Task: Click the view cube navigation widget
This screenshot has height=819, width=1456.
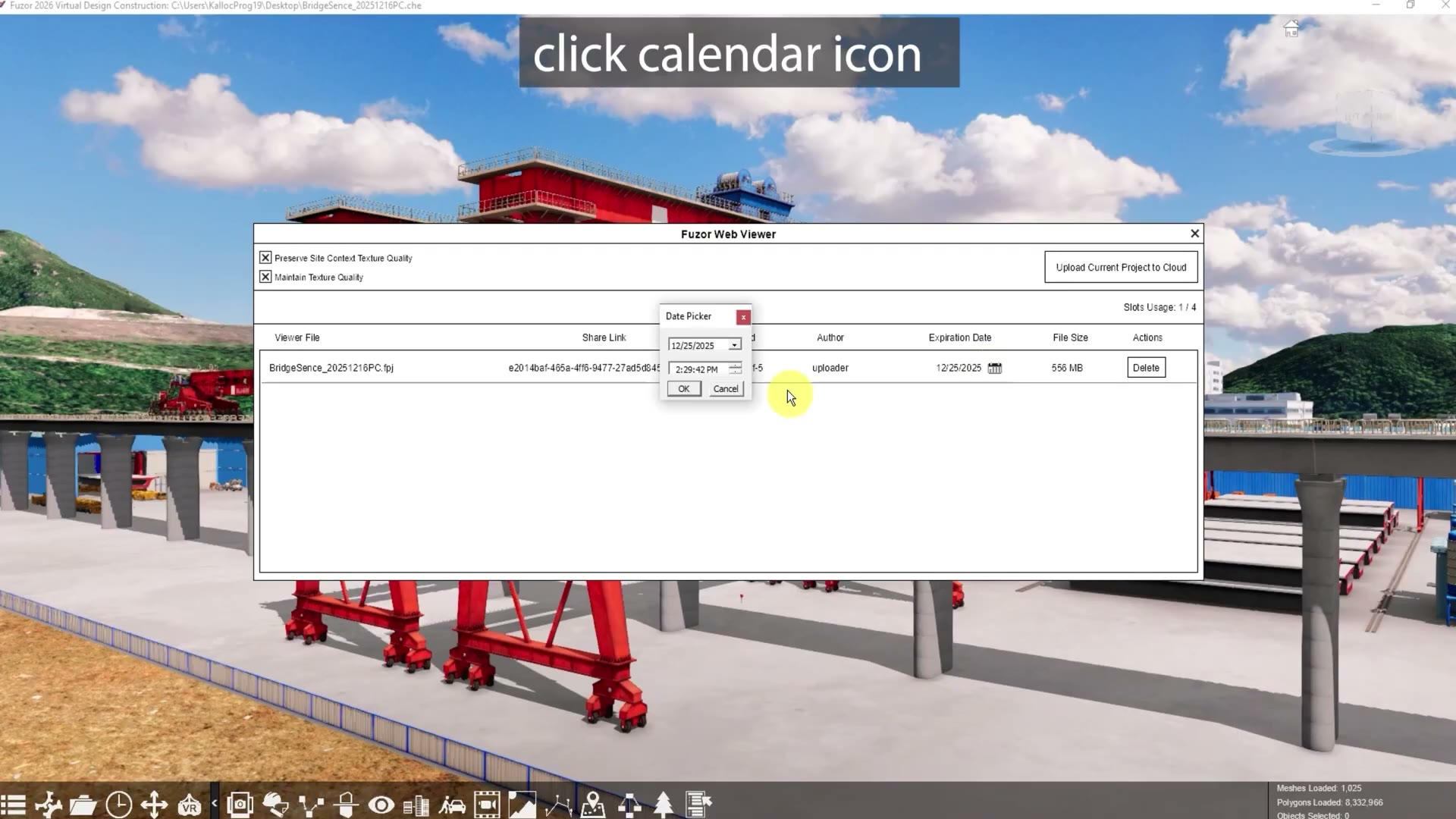Action: click(1367, 121)
